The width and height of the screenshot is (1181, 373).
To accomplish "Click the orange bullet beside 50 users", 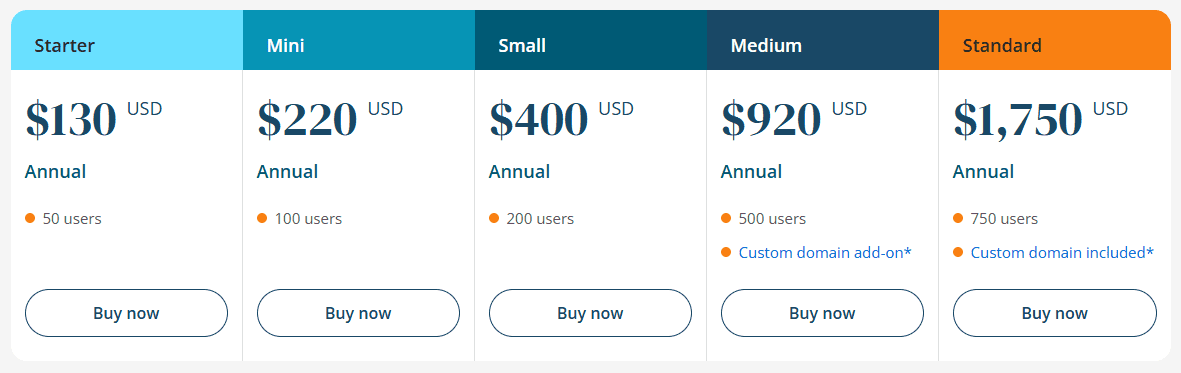I will (30, 218).
